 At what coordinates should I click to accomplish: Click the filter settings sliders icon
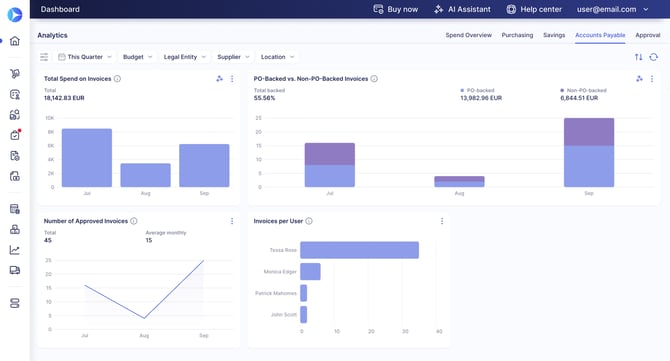44,57
